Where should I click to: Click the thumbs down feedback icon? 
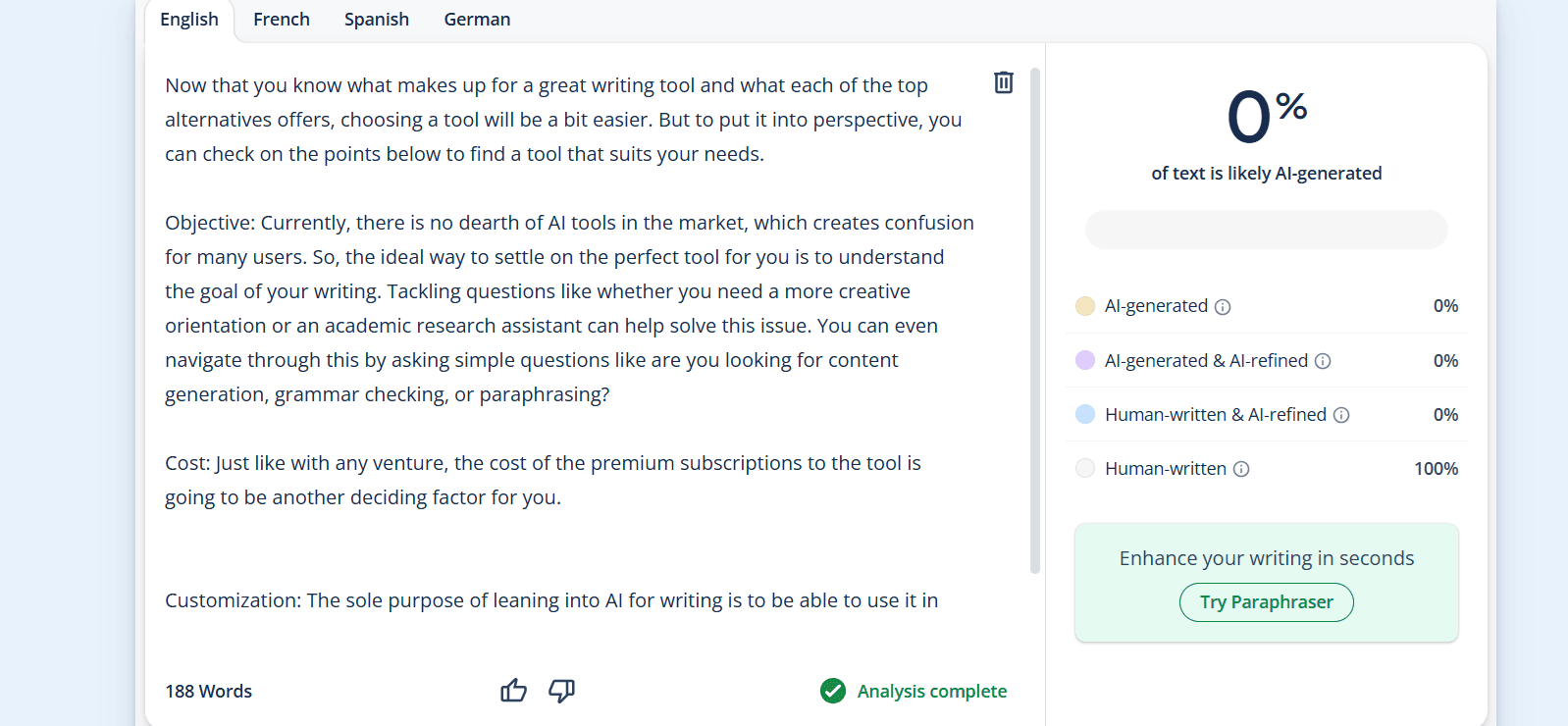click(561, 691)
